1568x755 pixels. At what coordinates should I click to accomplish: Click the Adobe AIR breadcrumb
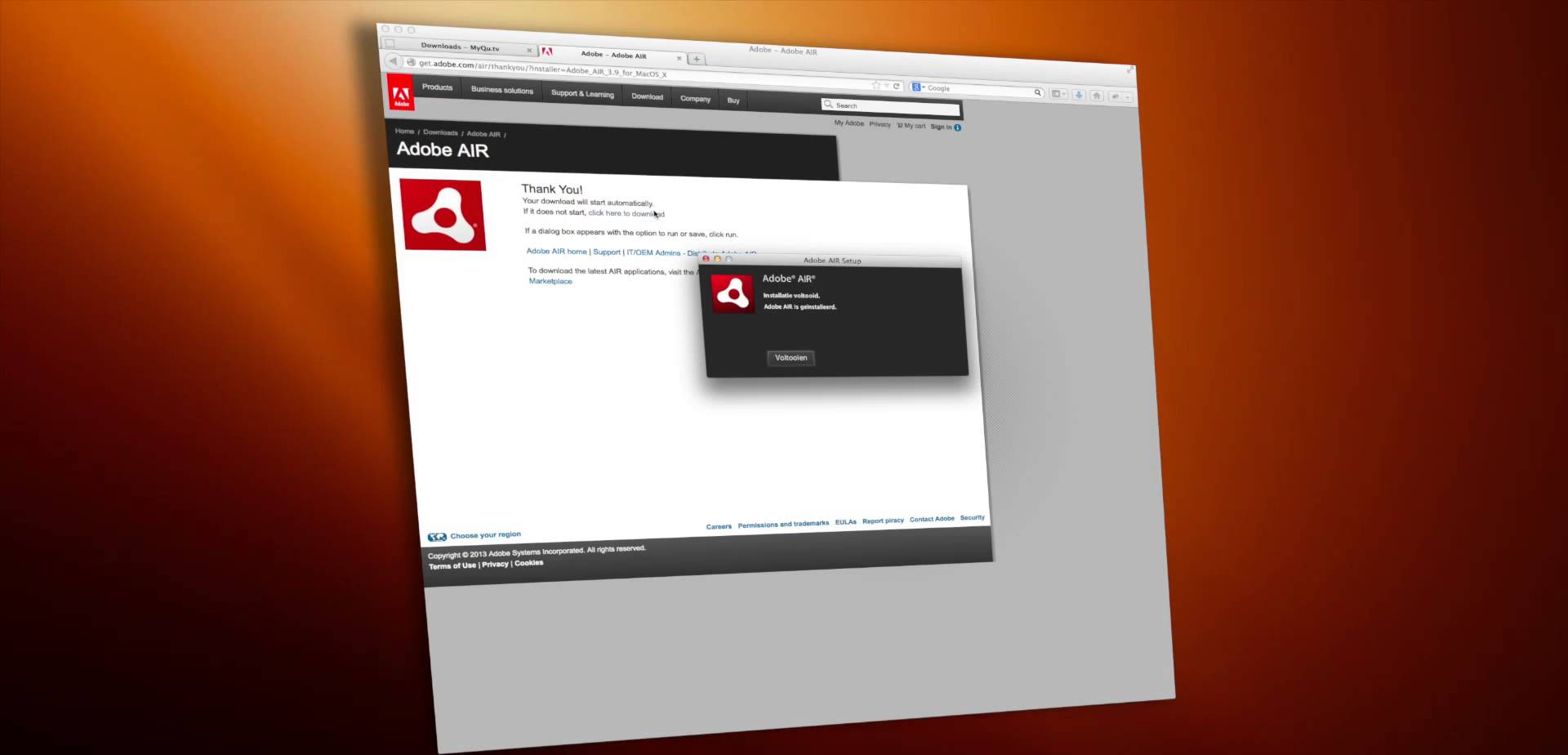[x=483, y=134]
